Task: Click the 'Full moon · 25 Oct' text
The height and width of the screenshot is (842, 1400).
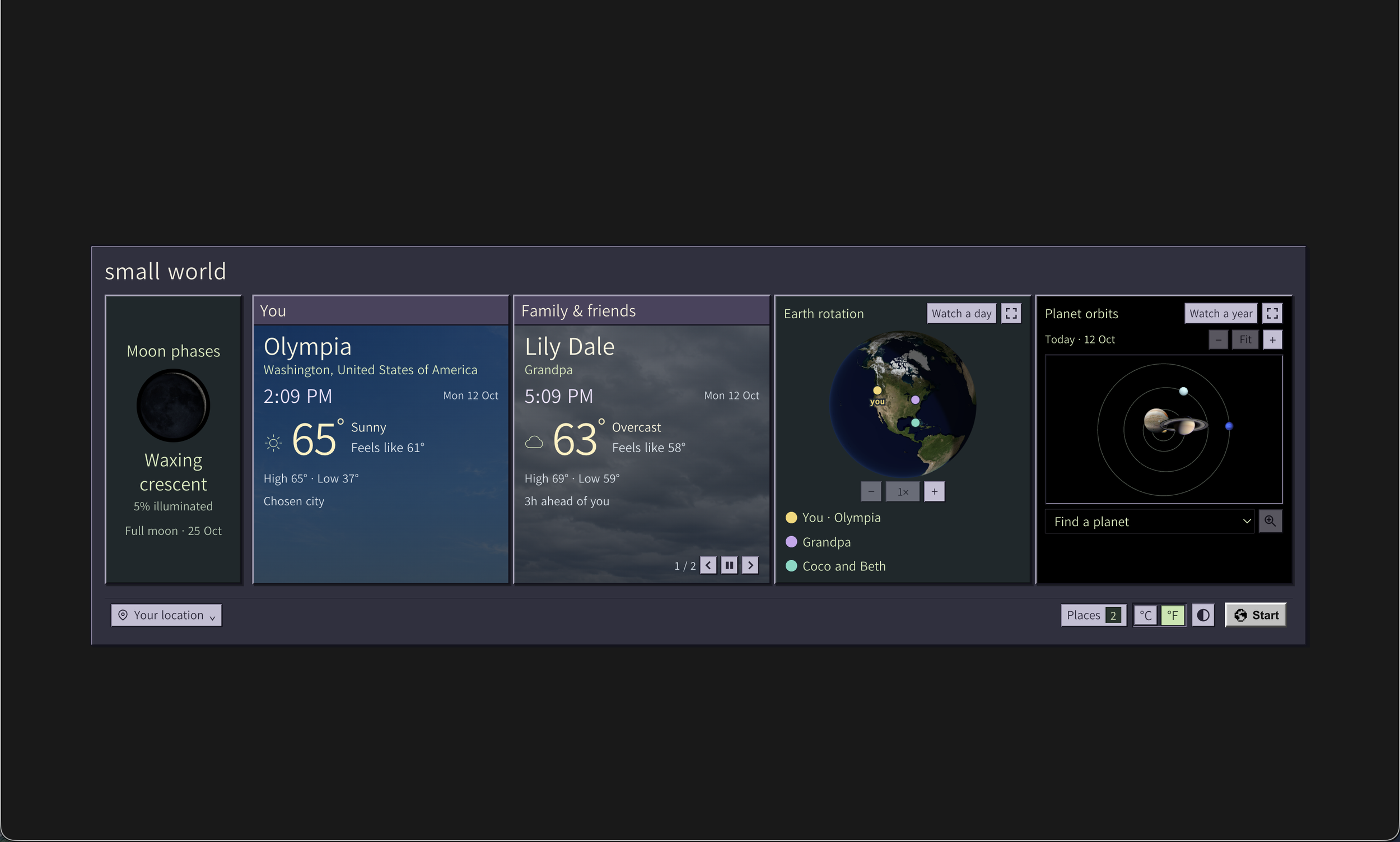Action: 173,531
